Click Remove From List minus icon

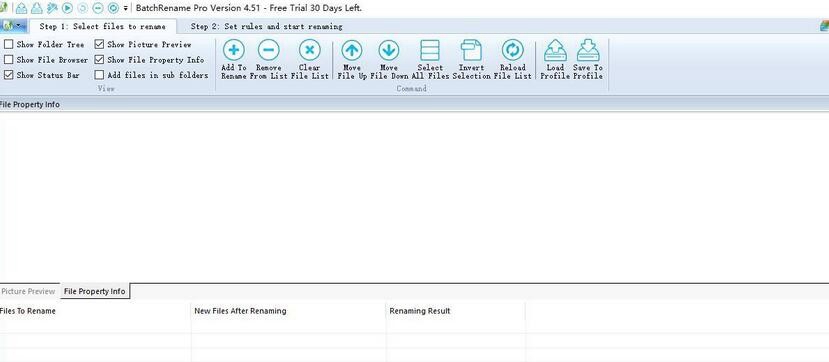(x=269, y=50)
